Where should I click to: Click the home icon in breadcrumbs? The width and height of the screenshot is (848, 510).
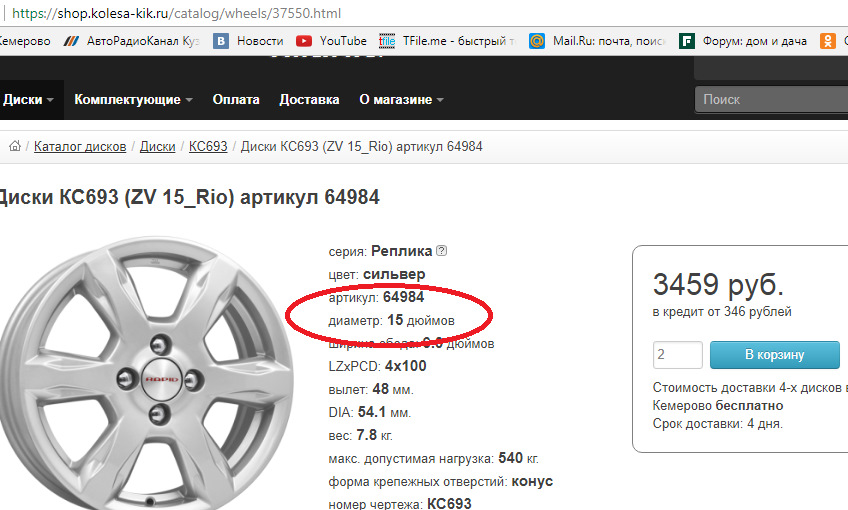point(15,147)
